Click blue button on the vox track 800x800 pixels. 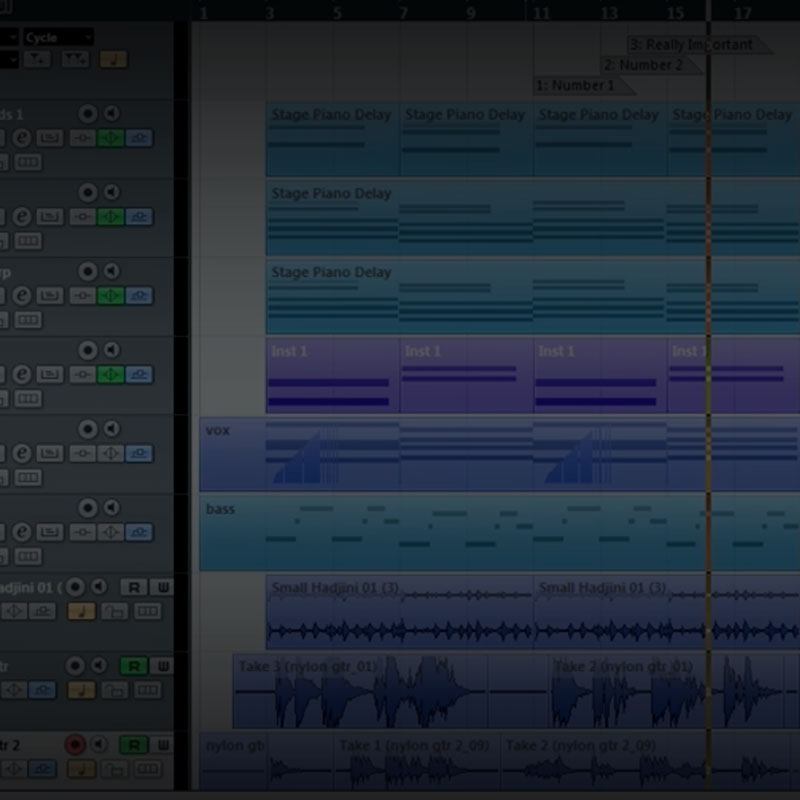139,453
